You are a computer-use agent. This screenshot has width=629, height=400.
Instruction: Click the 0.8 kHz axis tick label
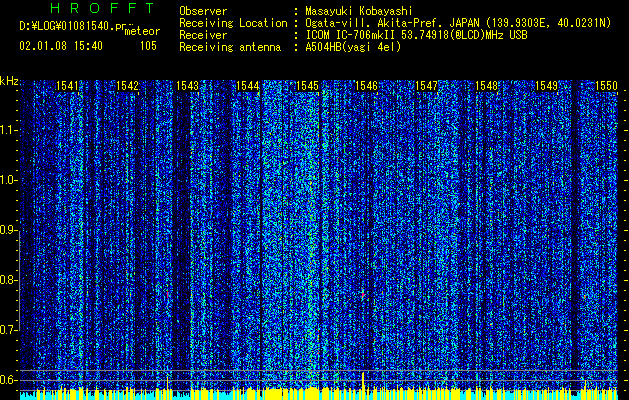[8, 280]
